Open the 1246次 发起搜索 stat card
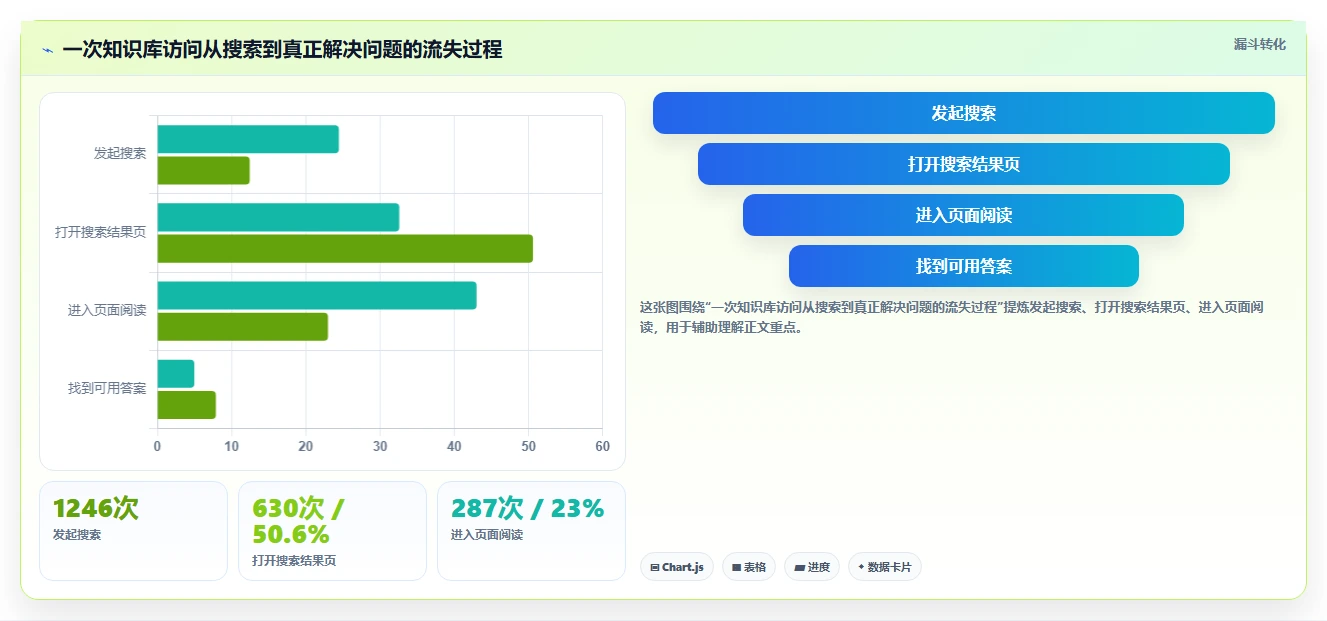 133,531
